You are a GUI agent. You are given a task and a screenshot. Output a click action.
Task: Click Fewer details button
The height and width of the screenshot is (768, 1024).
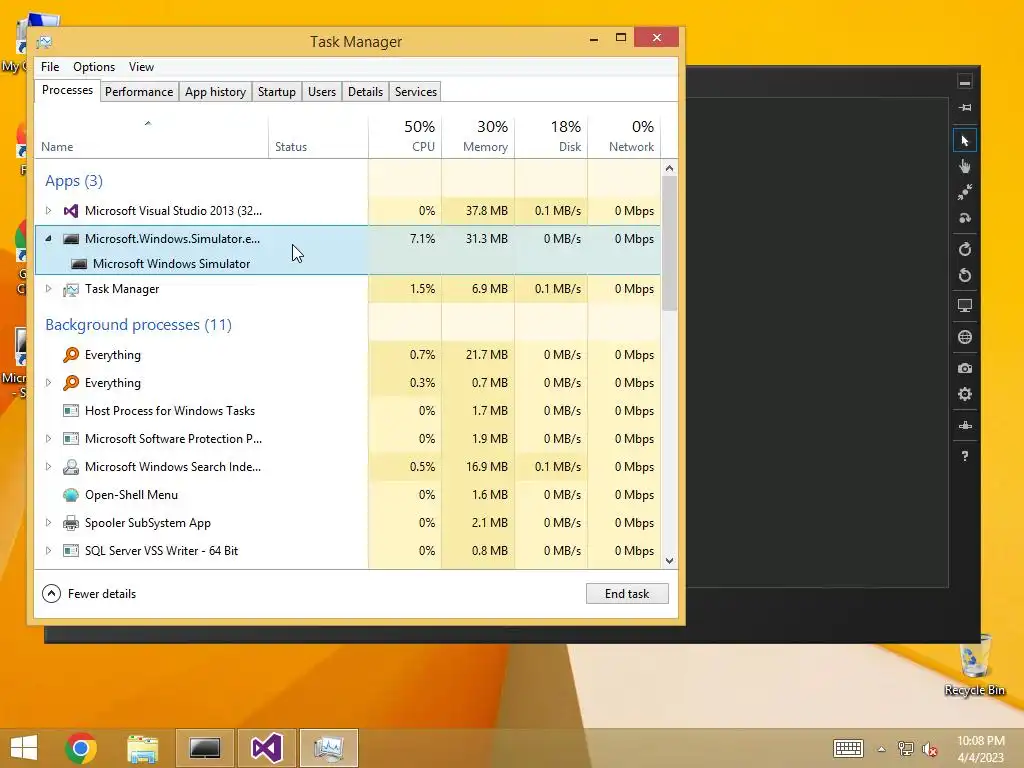coord(89,594)
